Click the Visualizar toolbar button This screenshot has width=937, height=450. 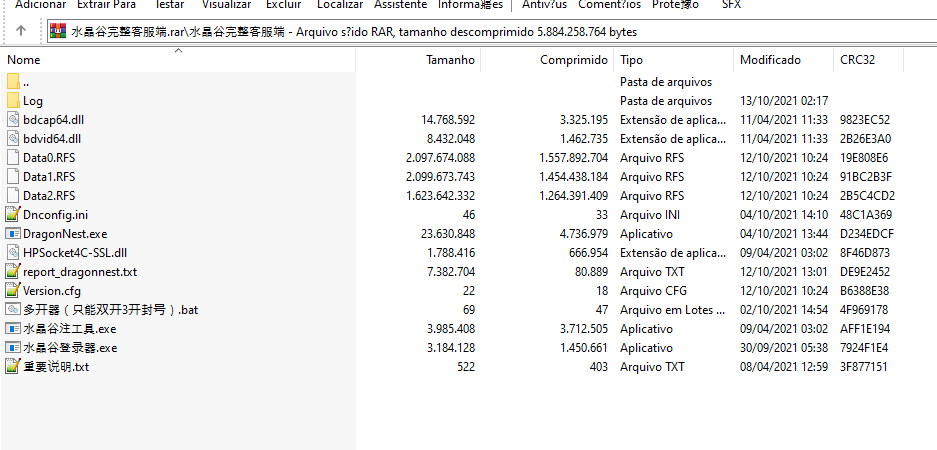tap(226, 5)
